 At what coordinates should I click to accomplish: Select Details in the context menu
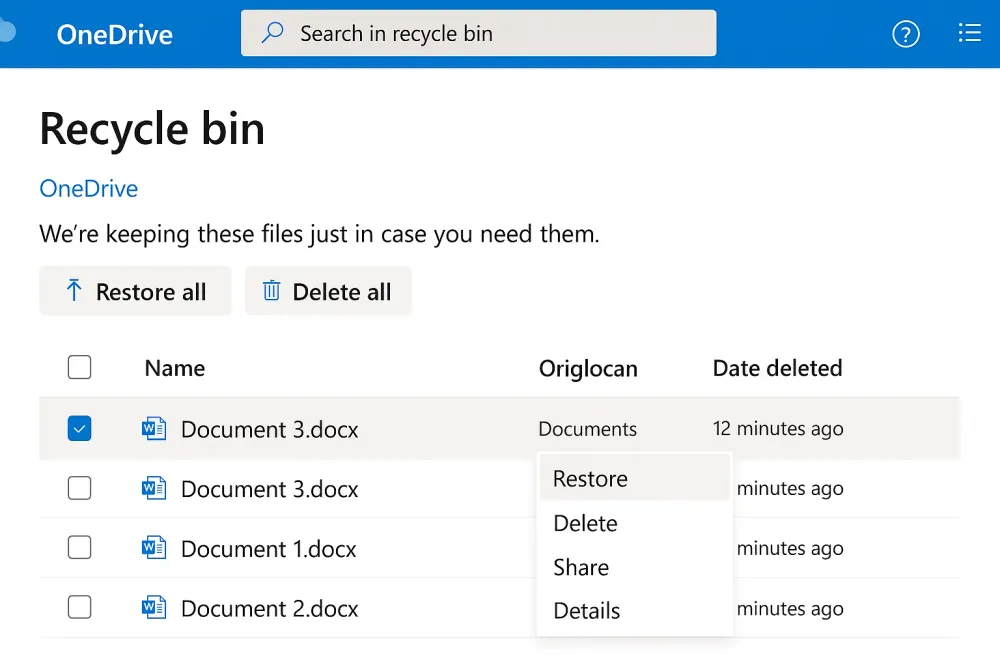tap(586, 610)
